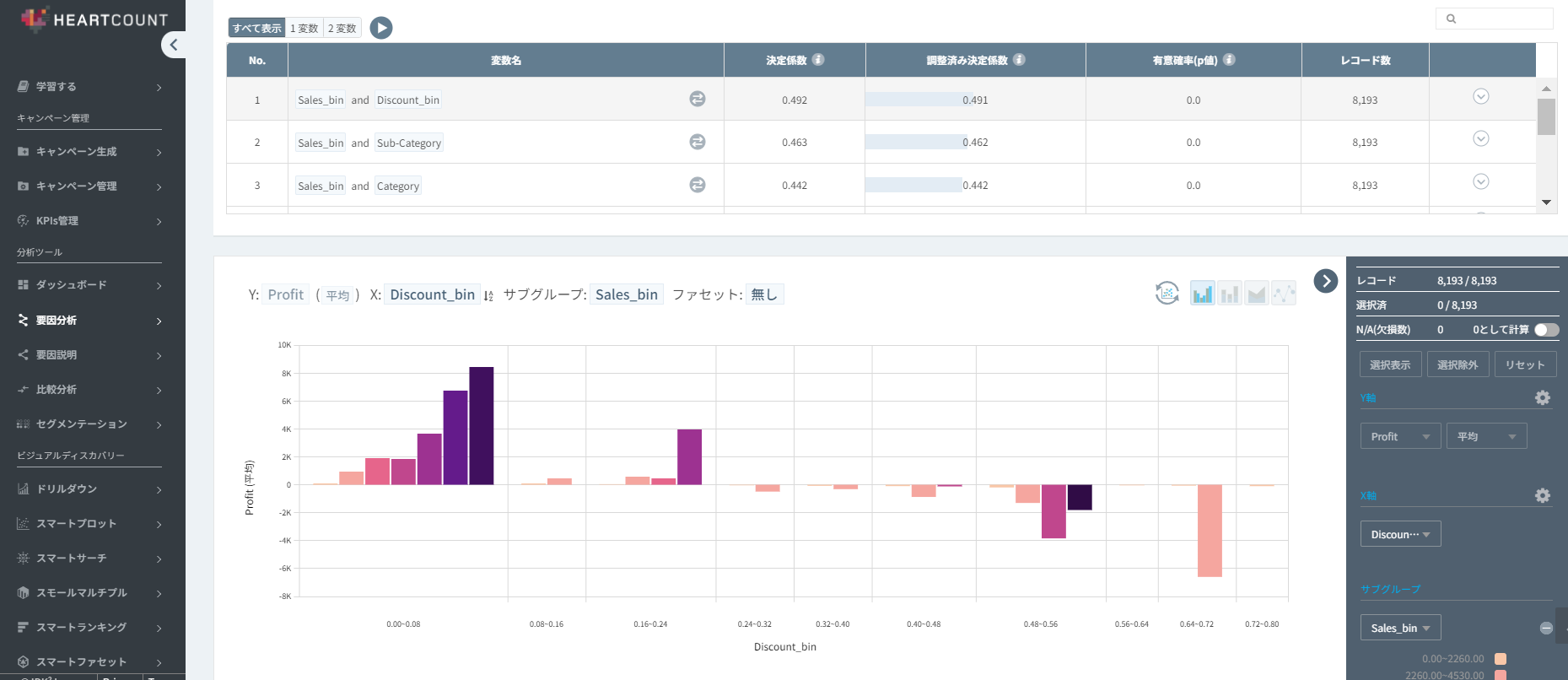1568x680 pixels.
Task: Switch to the stacked bar chart icon
Action: pos(1230,294)
